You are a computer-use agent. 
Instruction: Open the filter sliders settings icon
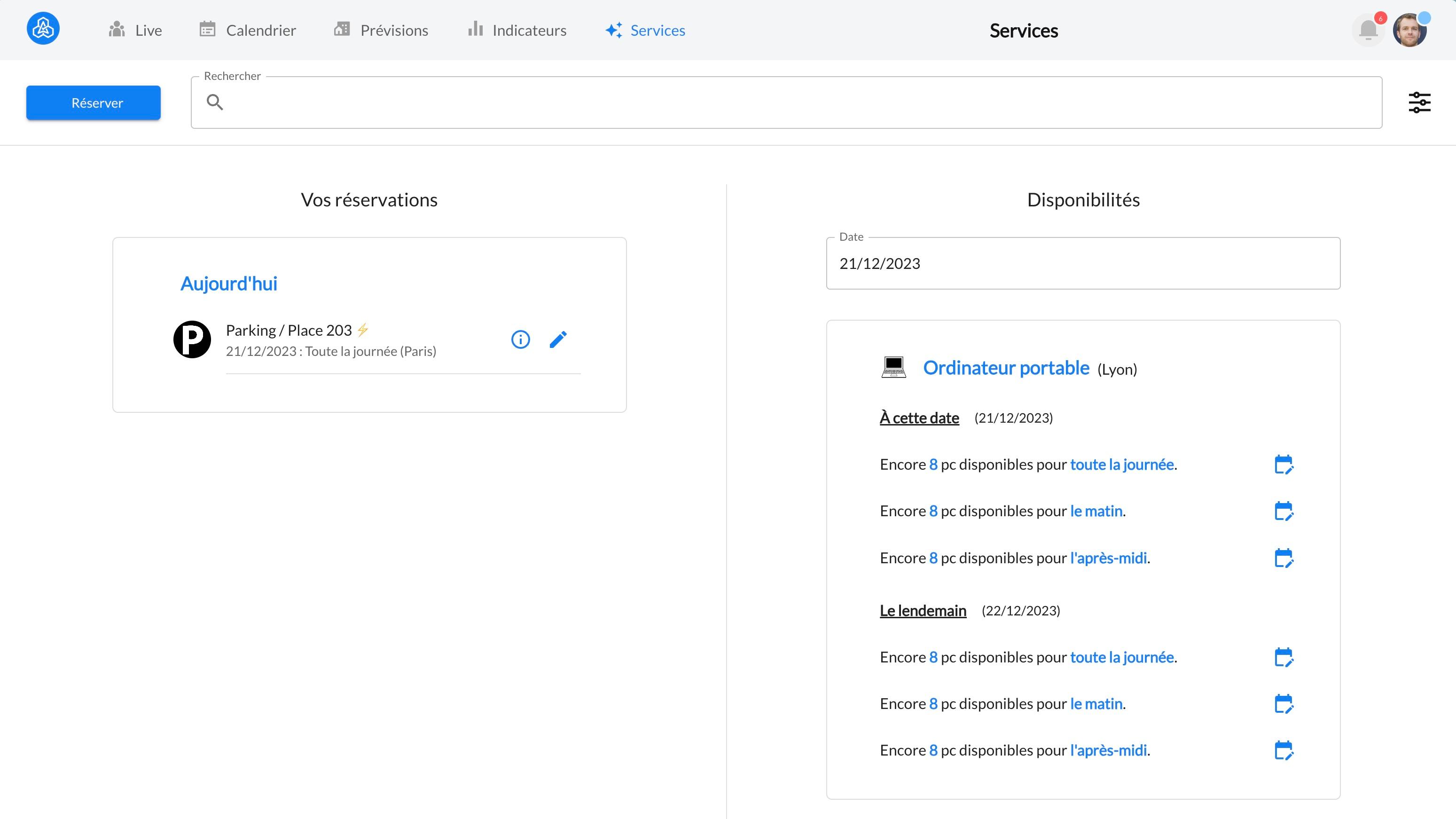tap(1419, 102)
